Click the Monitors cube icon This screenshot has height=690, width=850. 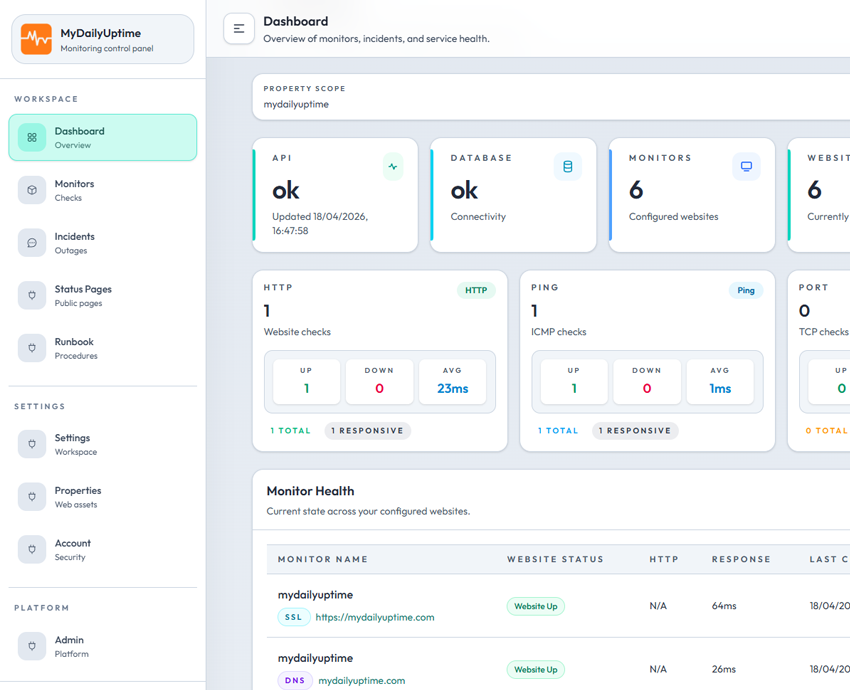32,190
